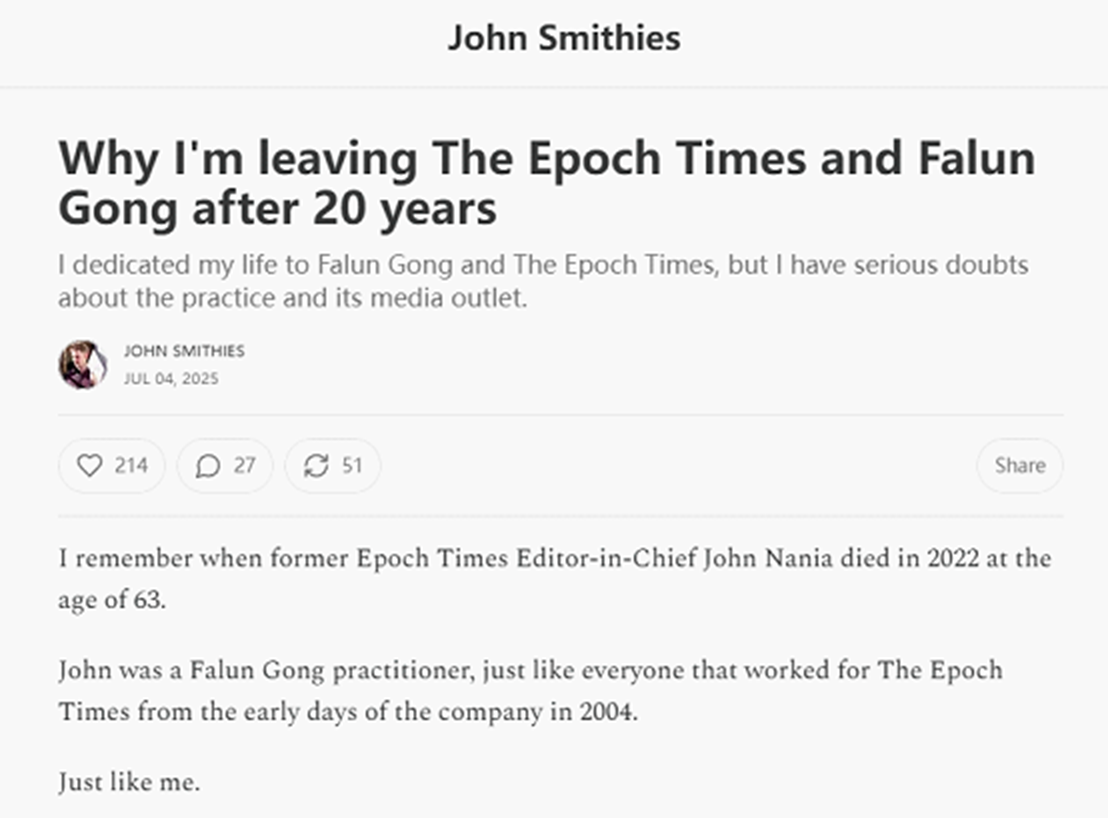
Task: Click the author's profile picture
Action: (82, 364)
